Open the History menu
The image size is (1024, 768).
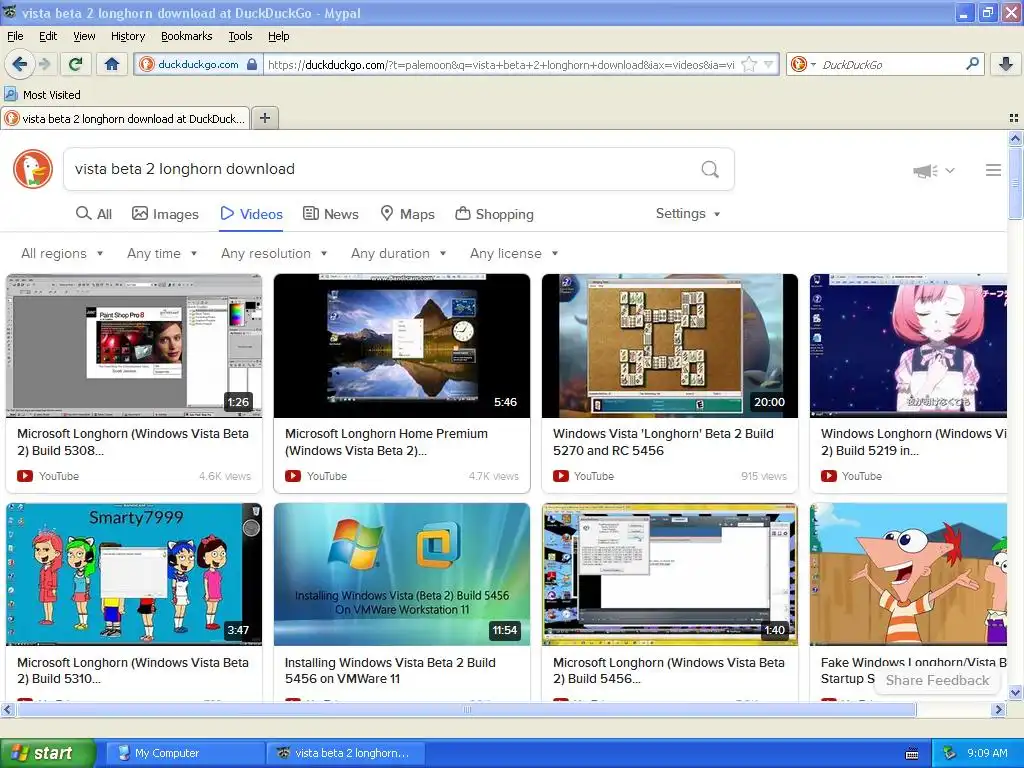point(128,36)
